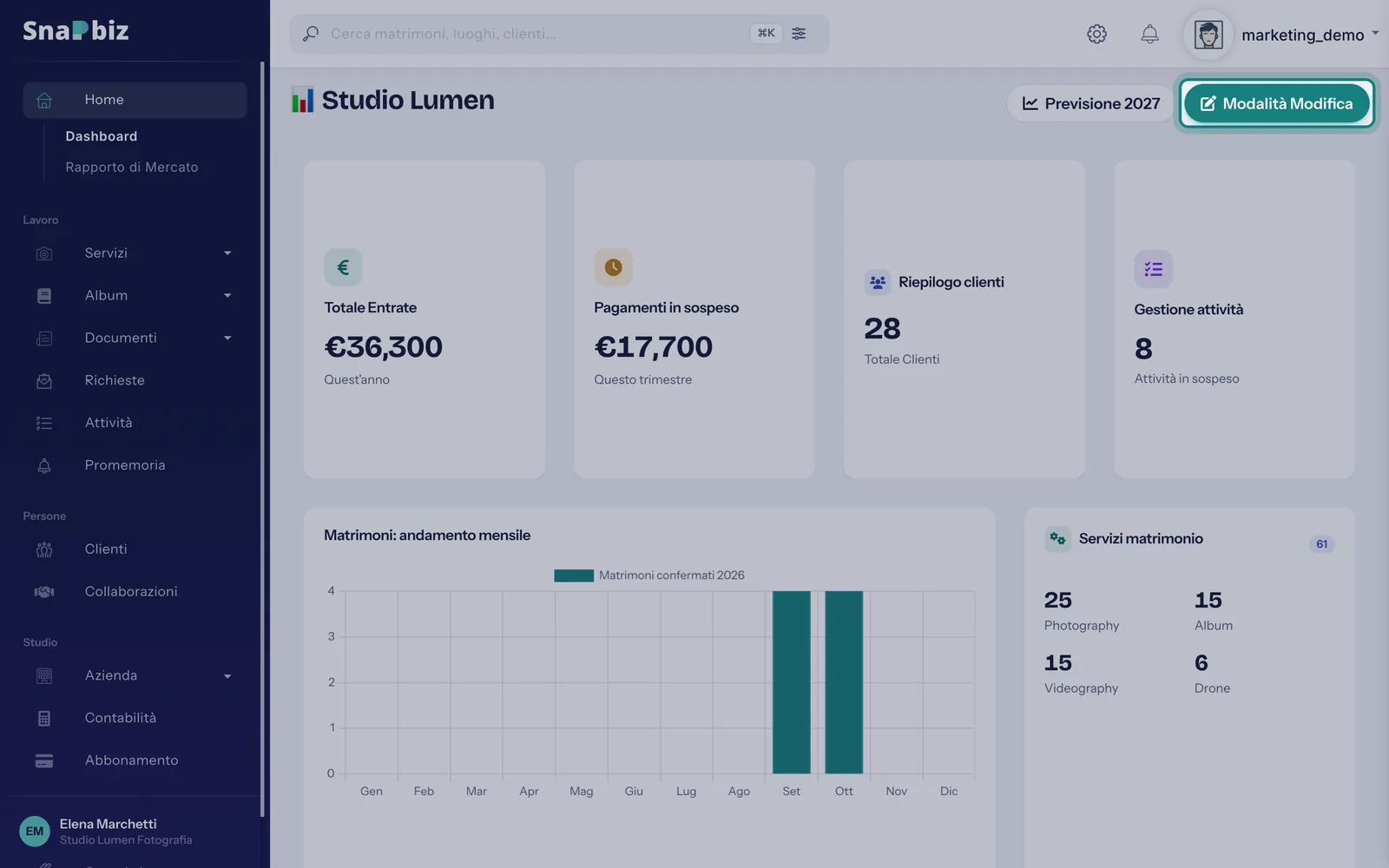Expand the Documenti submenu arrow
The height and width of the screenshot is (868, 1389).
point(227,339)
